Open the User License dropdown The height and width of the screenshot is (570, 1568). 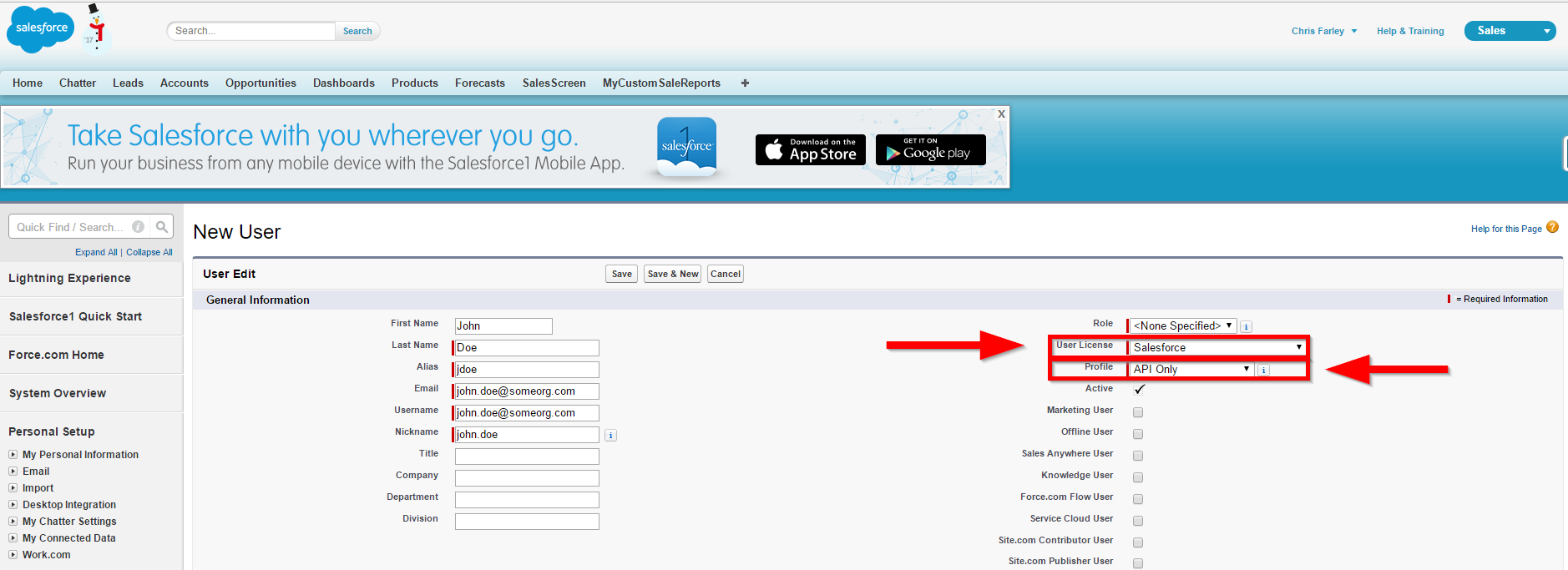point(1216,347)
